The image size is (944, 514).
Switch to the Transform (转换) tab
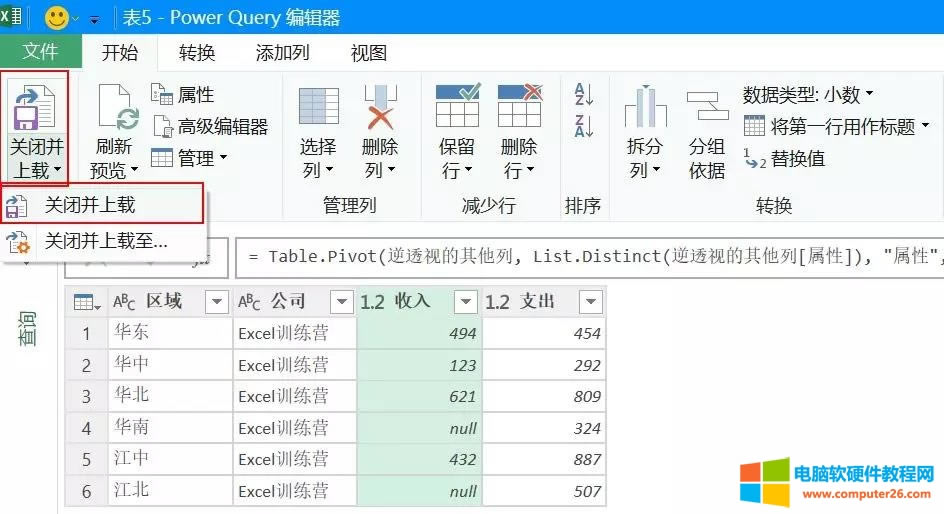197,53
